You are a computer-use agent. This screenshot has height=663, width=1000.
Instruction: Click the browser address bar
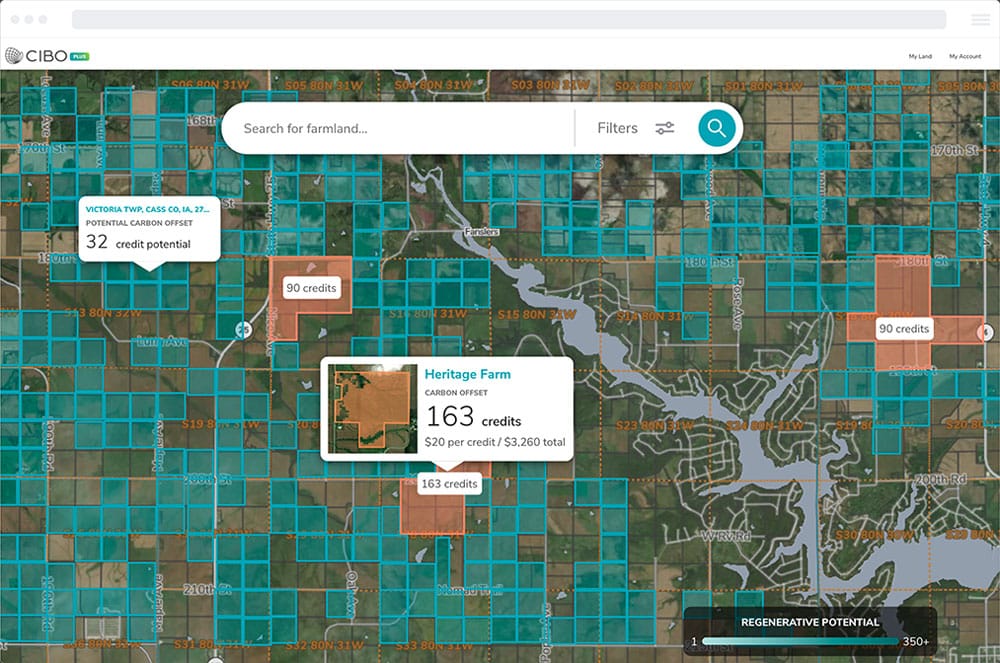point(508,19)
